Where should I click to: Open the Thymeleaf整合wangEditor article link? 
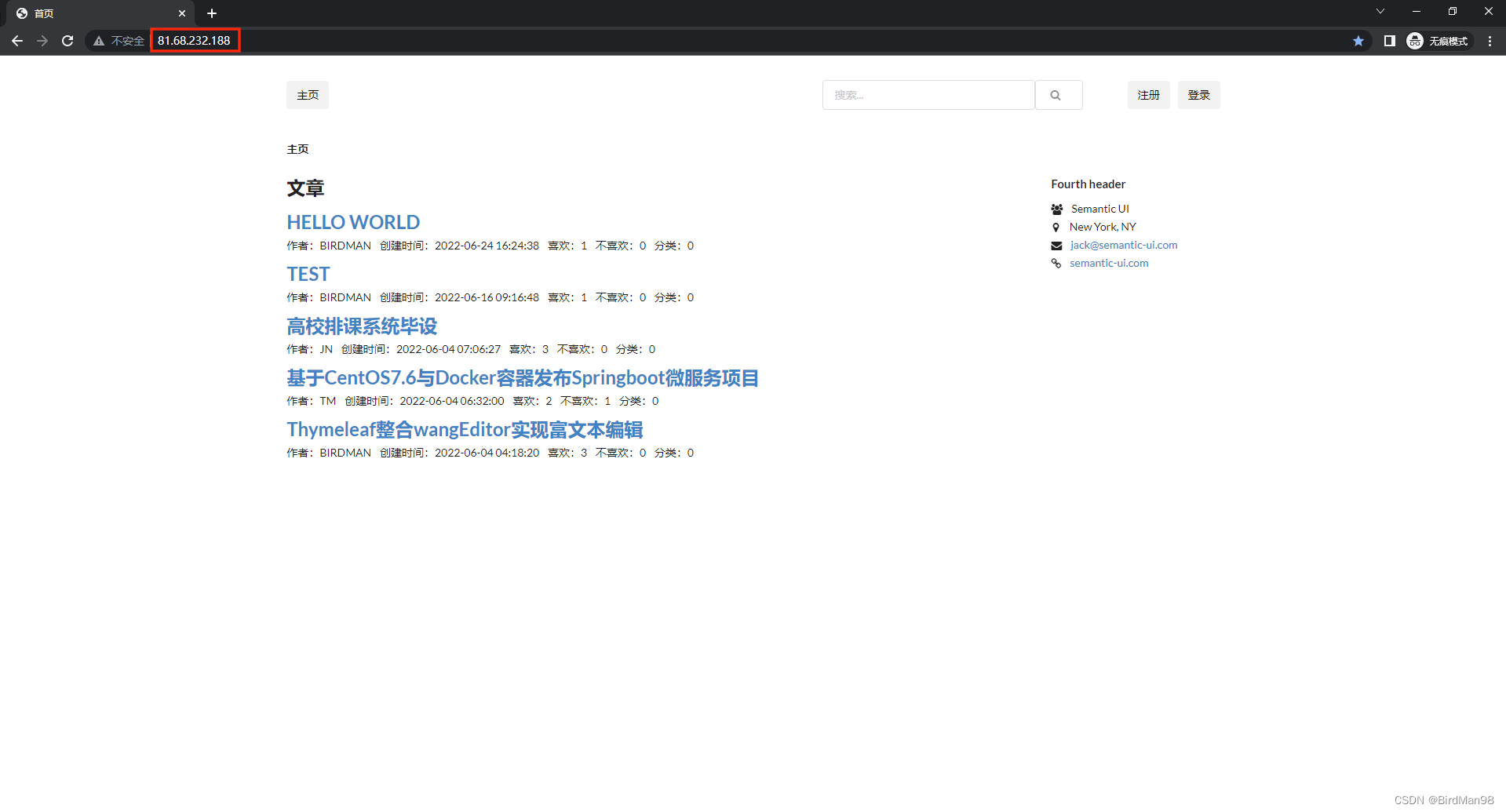(x=465, y=429)
